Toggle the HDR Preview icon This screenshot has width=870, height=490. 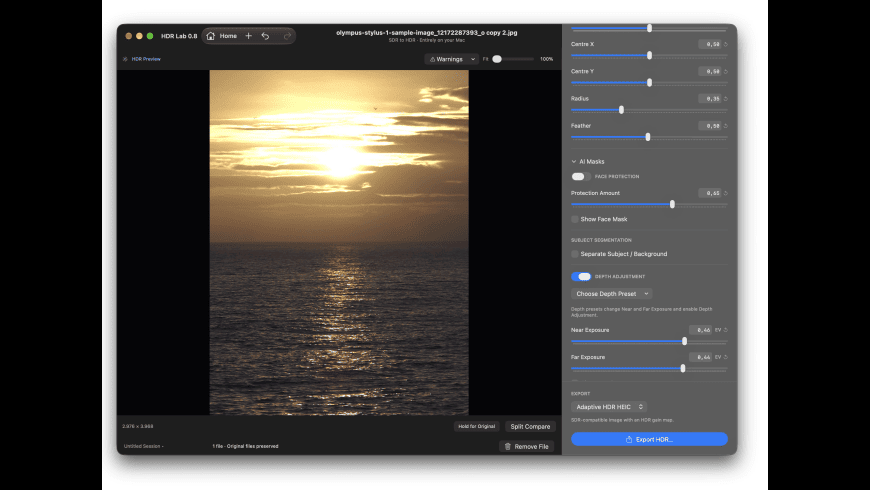[x=125, y=59]
